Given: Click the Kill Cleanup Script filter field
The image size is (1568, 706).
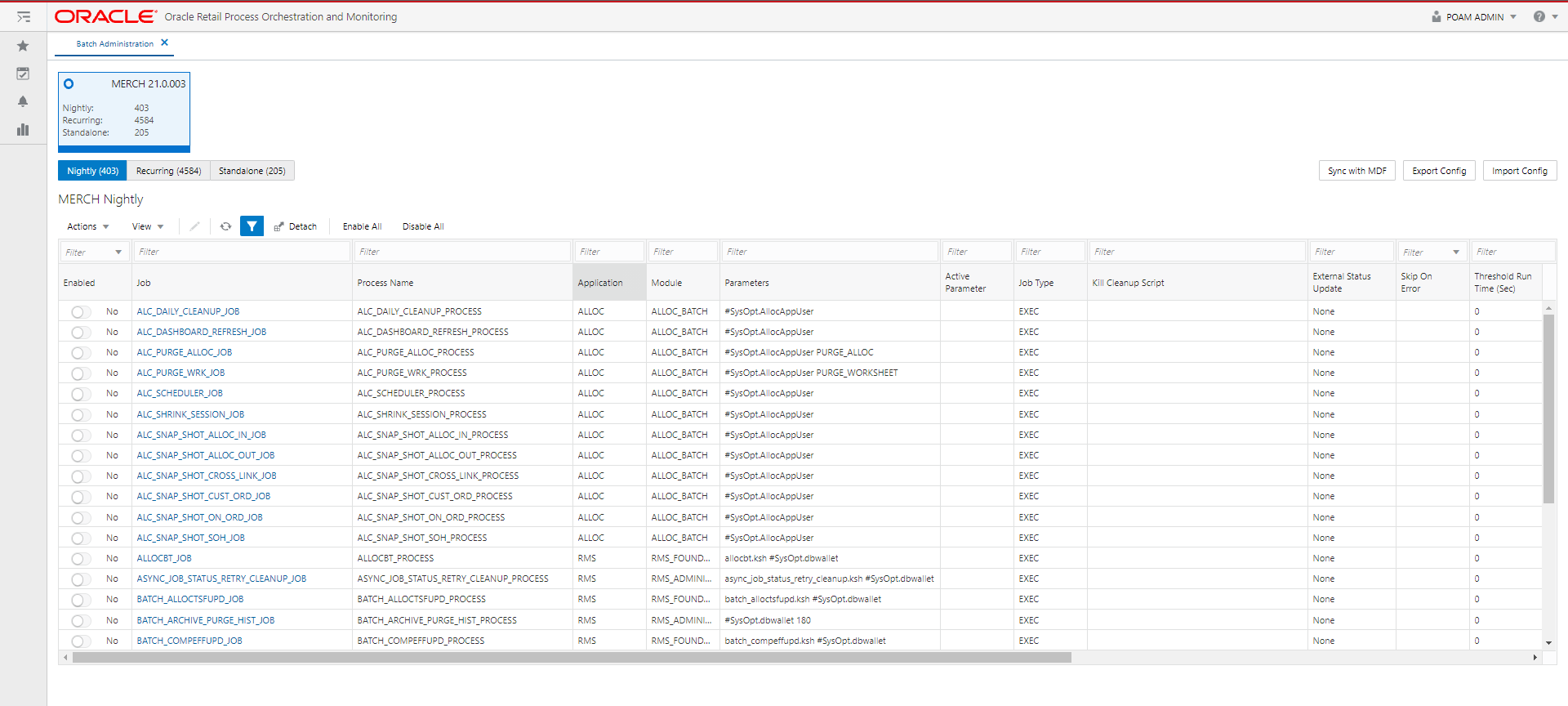Looking at the screenshot, I should (x=1197, y=252).
